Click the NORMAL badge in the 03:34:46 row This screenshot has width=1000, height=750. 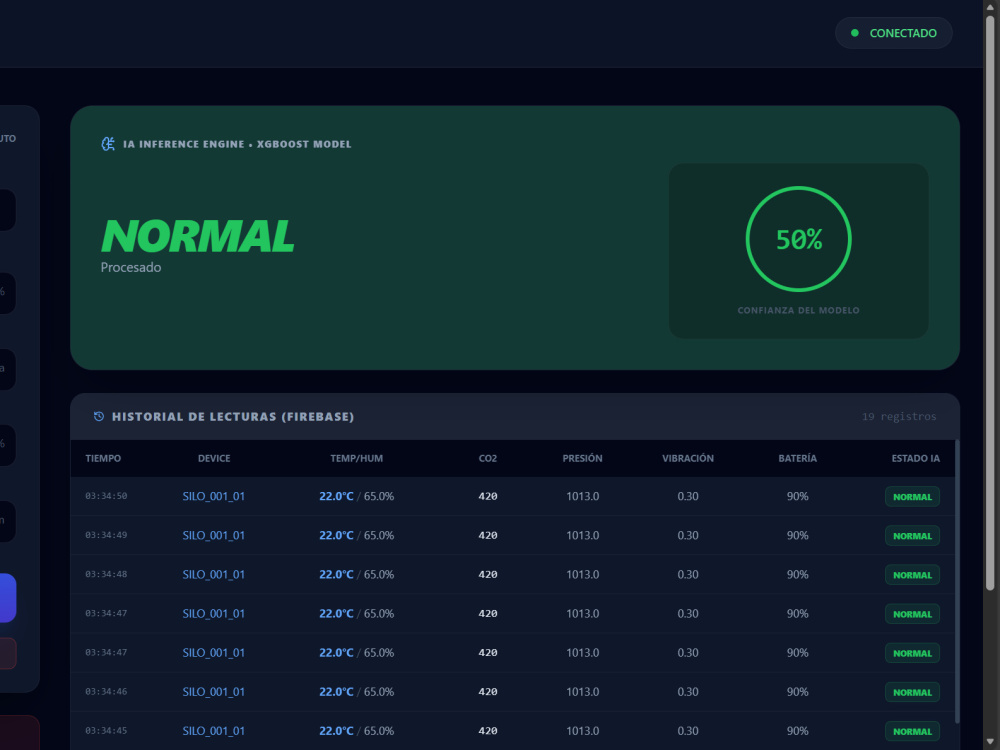(x=912, y=693)
